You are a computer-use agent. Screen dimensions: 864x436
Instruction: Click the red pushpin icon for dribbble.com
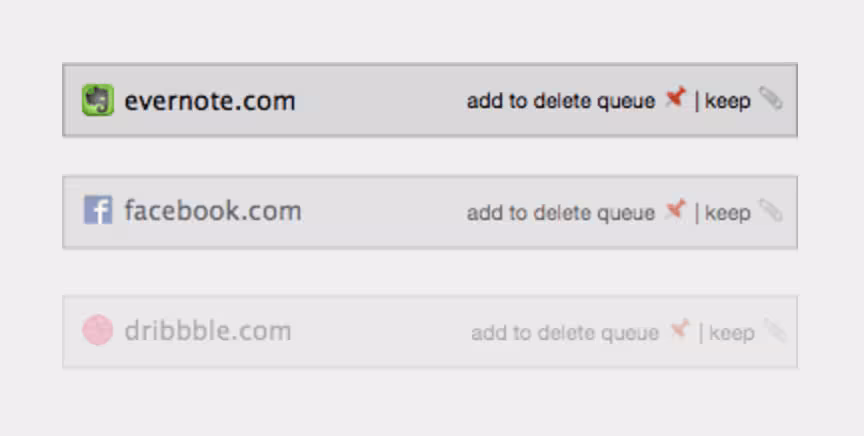point(680,330)
